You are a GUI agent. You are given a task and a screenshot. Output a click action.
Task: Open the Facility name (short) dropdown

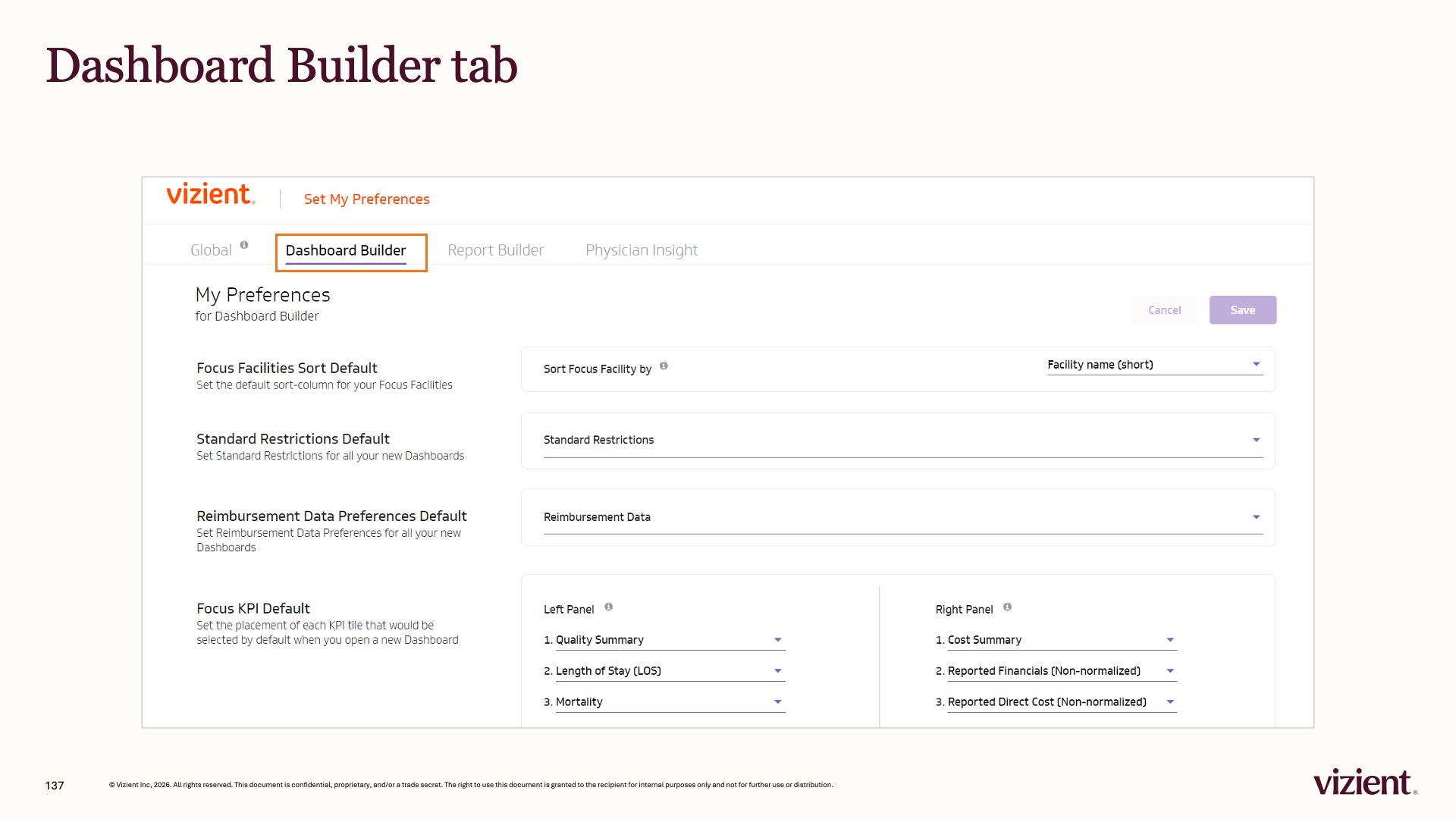click(1155, 365)
